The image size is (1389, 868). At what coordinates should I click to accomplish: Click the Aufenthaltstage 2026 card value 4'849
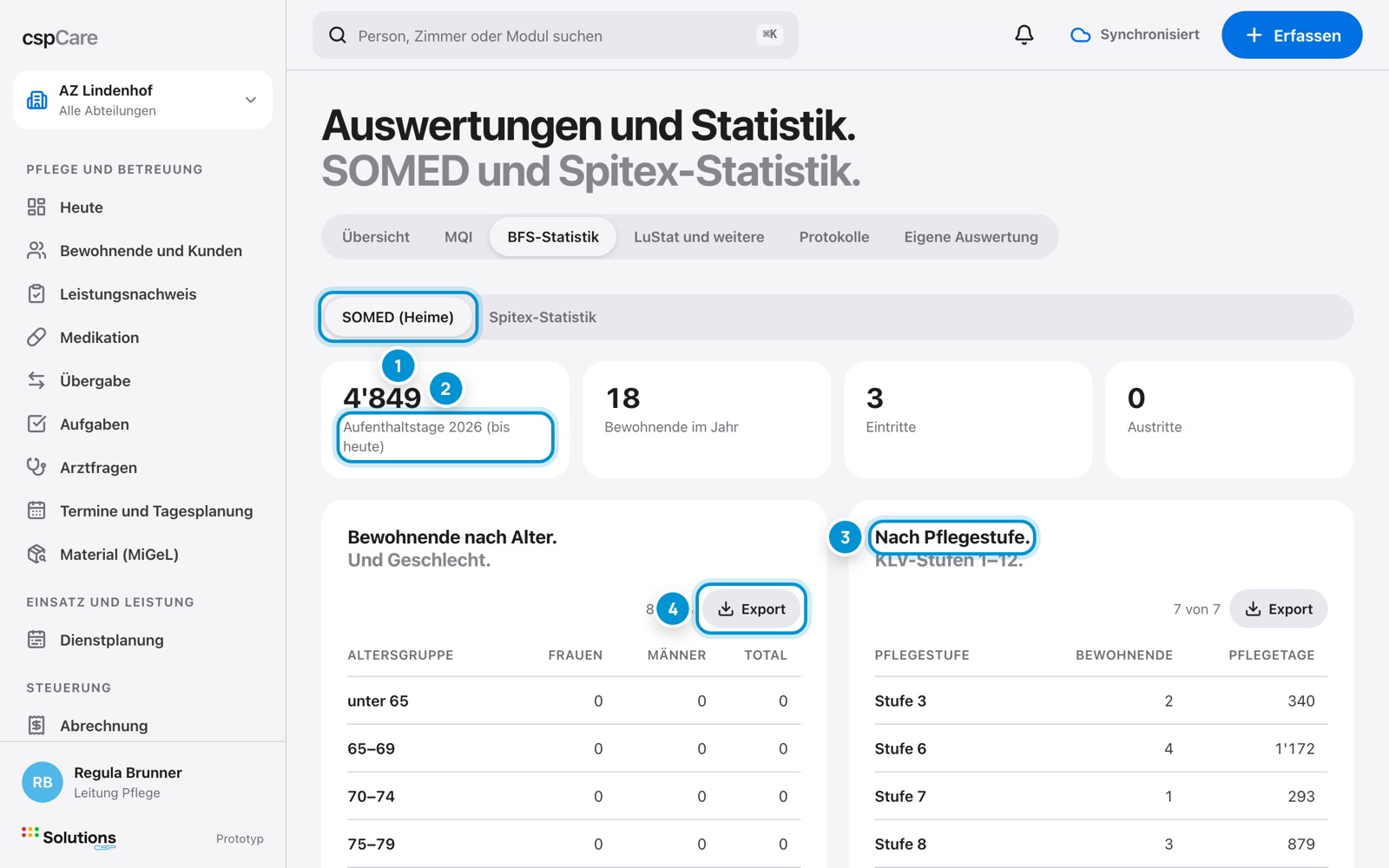pyautogui.click(x=382, y=398)
